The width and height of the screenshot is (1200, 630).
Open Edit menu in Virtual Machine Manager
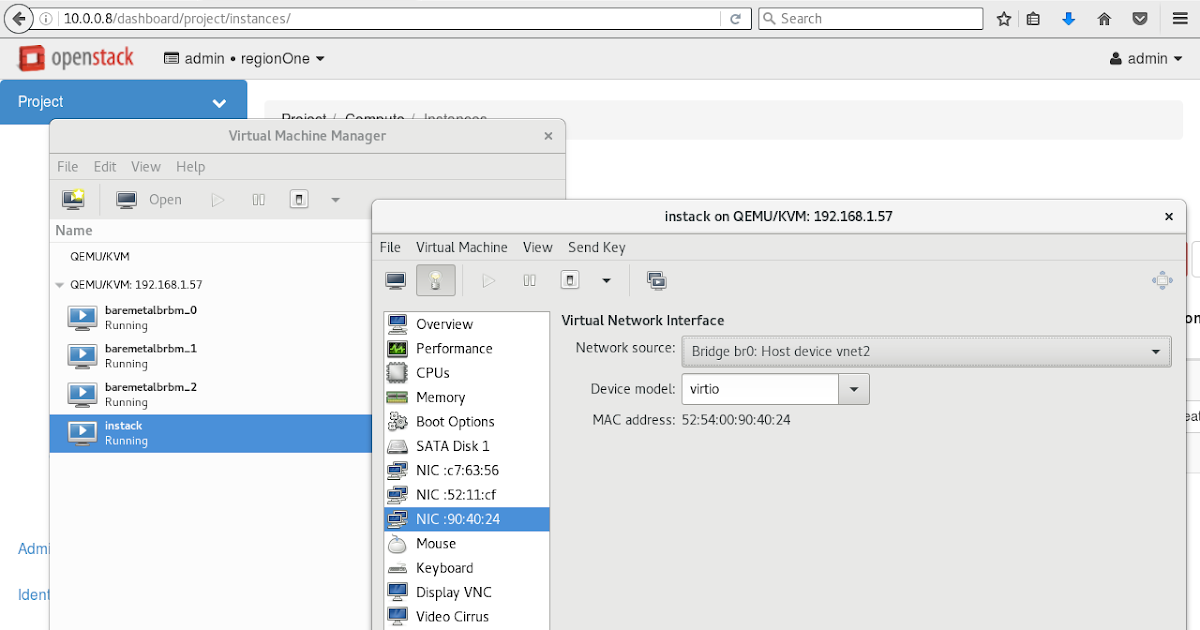coord(105,167)
